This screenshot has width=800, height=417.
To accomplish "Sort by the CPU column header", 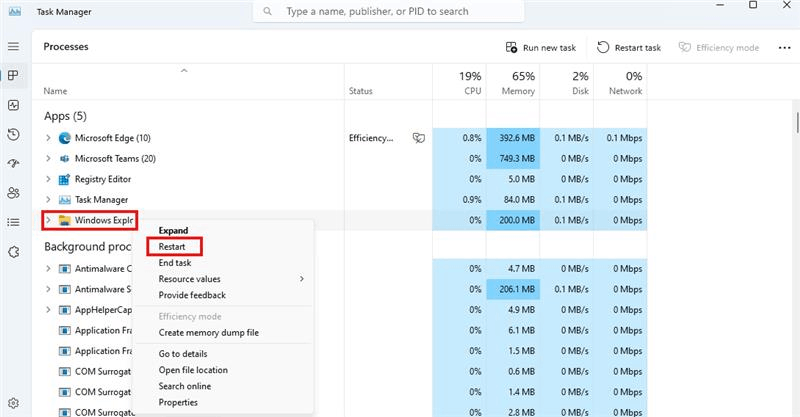I will (459, 82).
